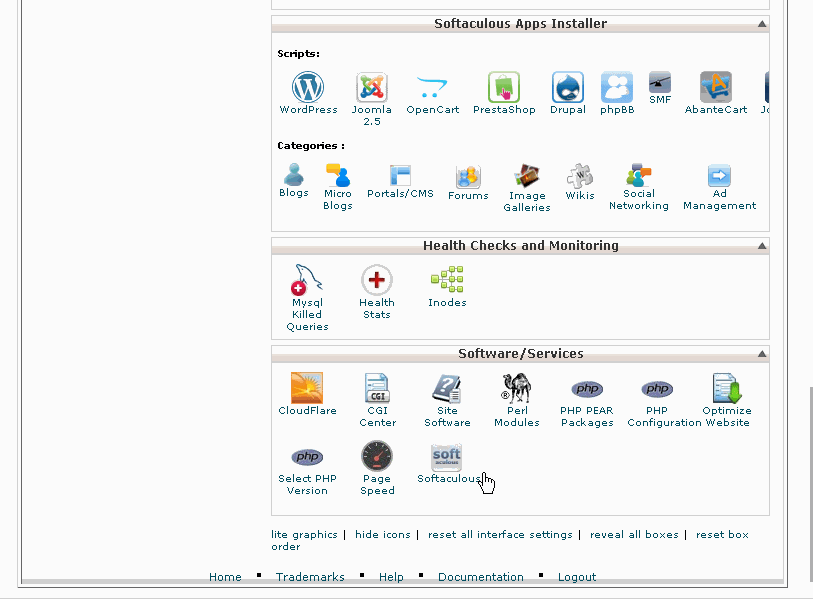The height and width of the screenshot is (599, 813).
Task: Click the Page Speed text label
Action: 377,484
